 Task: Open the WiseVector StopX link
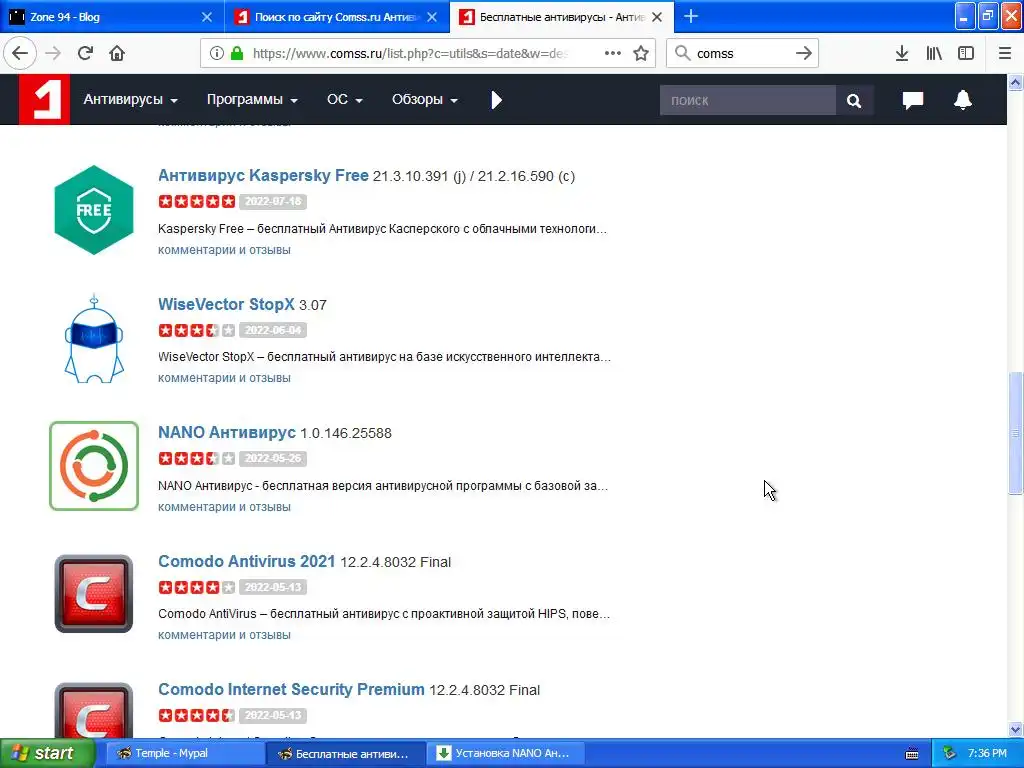pyautogui.click(x=226, y=304)
